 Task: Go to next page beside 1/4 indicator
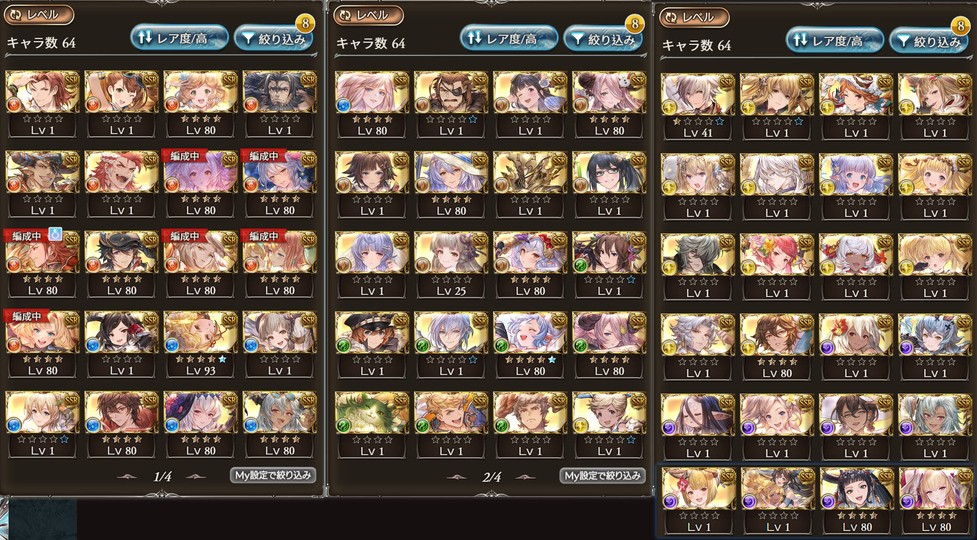tap(197, 477)
